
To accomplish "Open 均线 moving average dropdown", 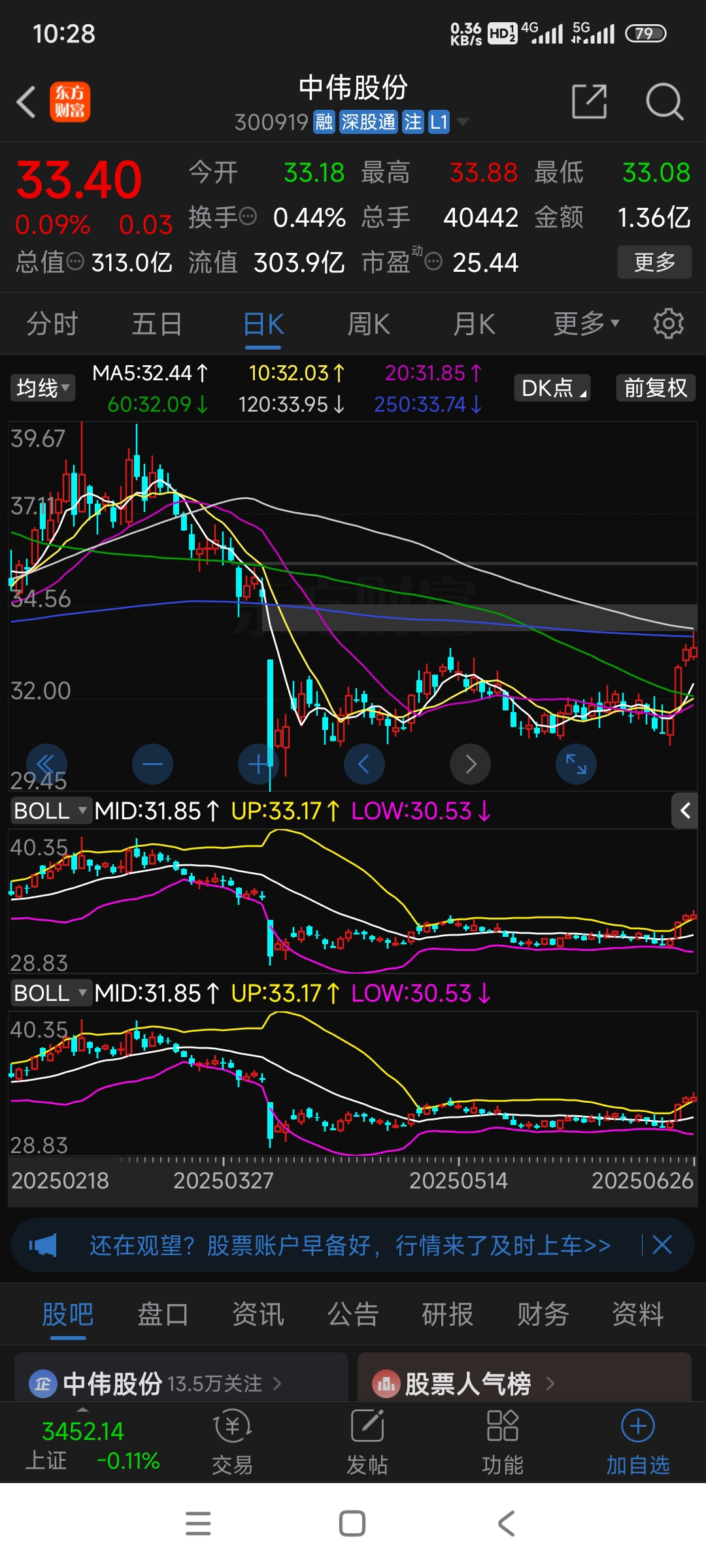I will pyautogui.click(x=42, y=388).
